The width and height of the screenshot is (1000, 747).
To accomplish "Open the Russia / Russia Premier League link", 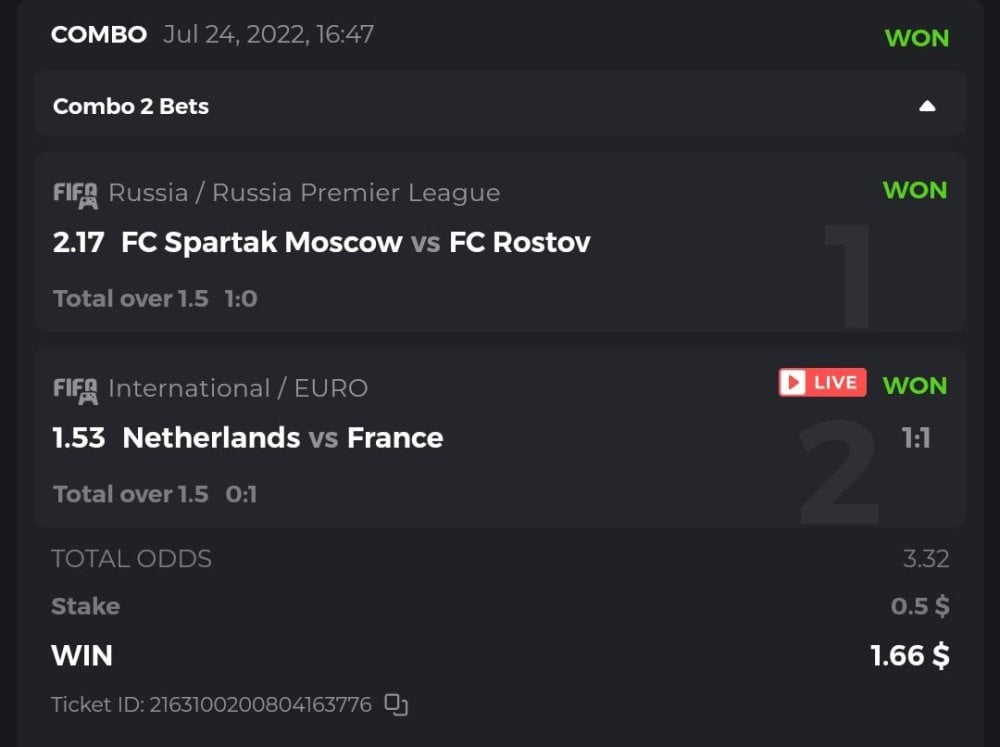I will tap(304, 193).
